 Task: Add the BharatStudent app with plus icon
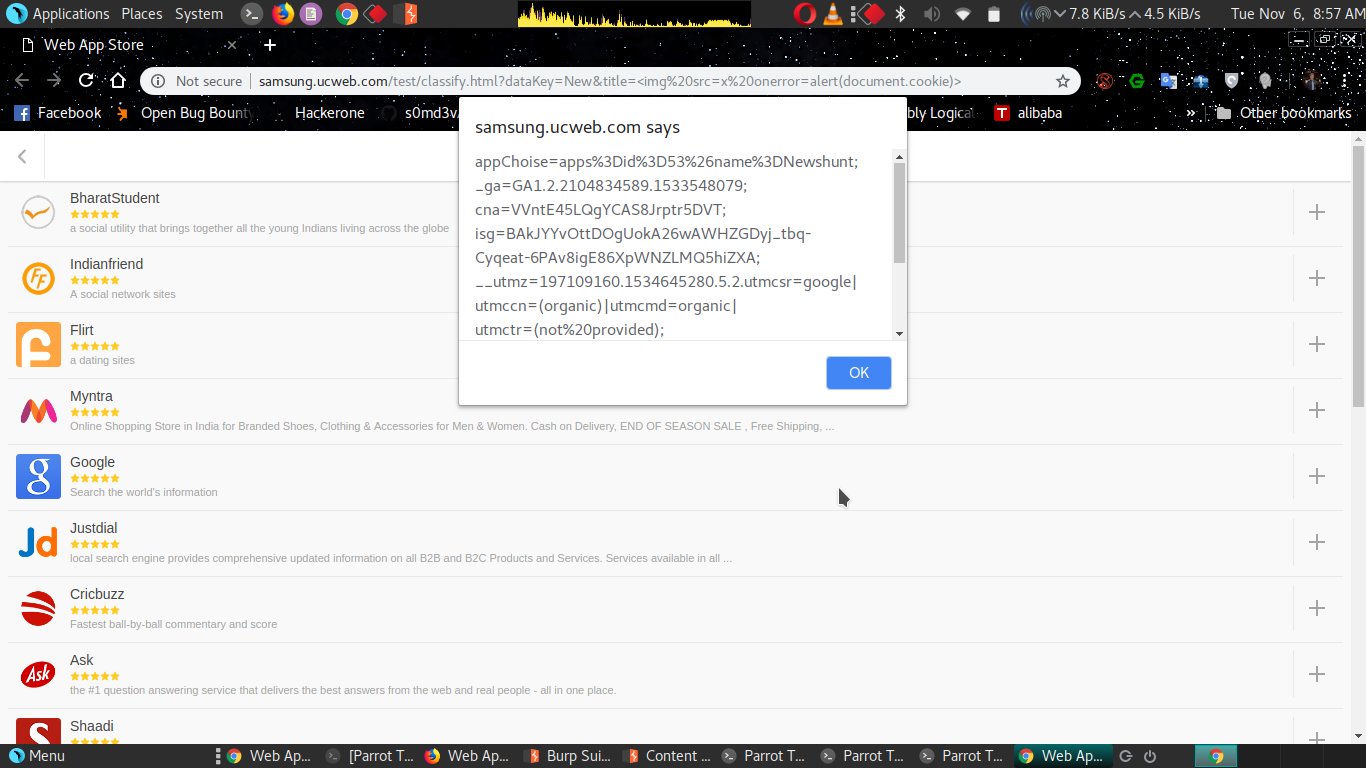[1317, 212]
